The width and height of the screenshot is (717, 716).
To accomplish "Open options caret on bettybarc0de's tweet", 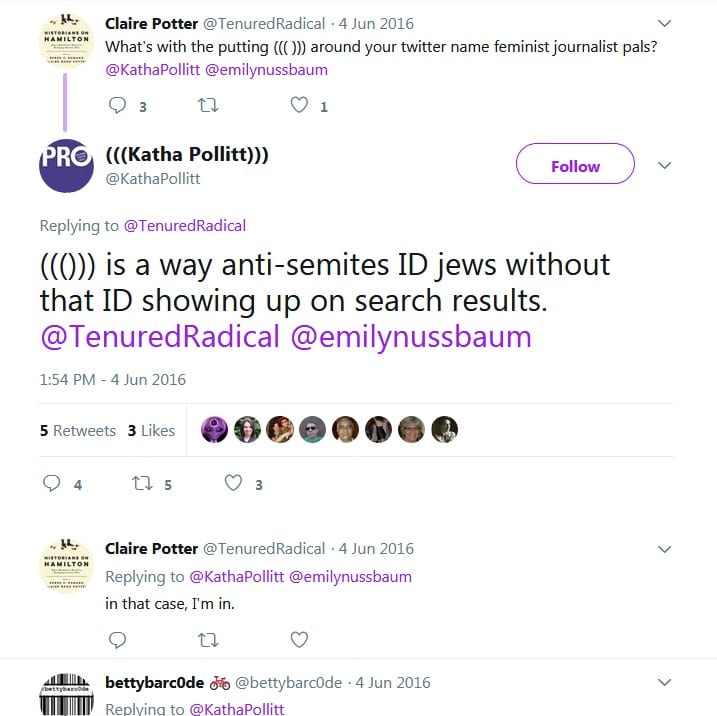I will [666, 683].
